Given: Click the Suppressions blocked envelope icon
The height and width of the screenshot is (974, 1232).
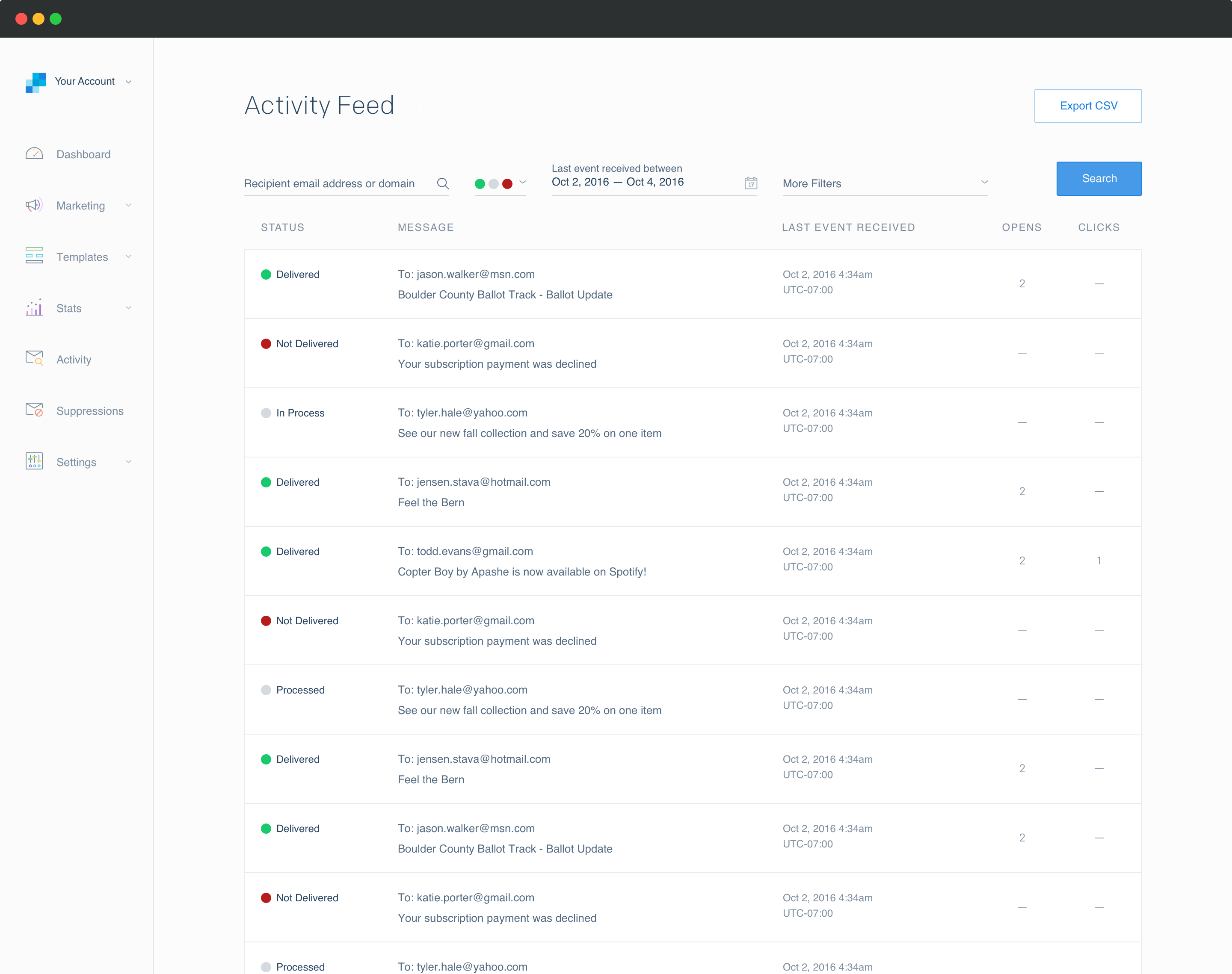Looking at the screenshot, I should 34,410.
